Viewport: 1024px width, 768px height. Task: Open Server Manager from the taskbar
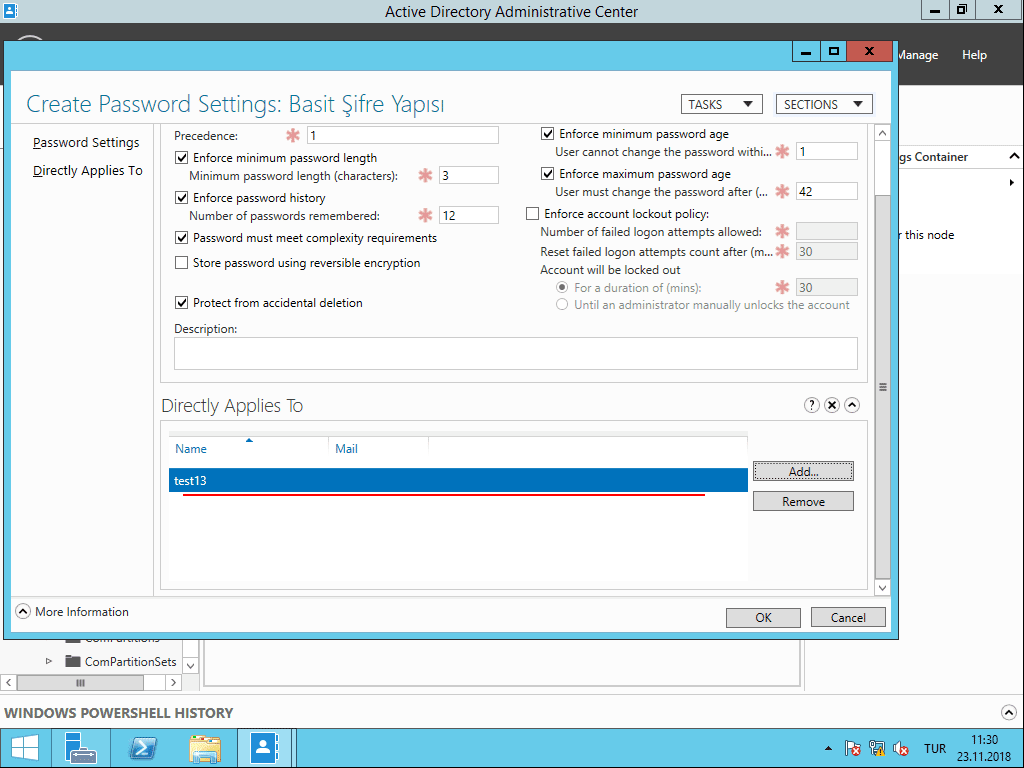click(x=81, y=748)
